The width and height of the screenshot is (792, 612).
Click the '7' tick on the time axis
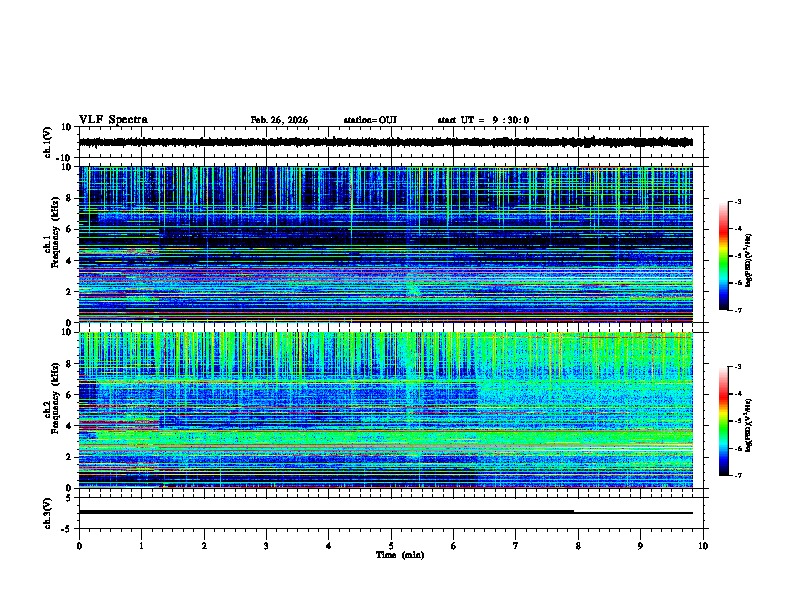pyautogui.click(x=516, y=546)
